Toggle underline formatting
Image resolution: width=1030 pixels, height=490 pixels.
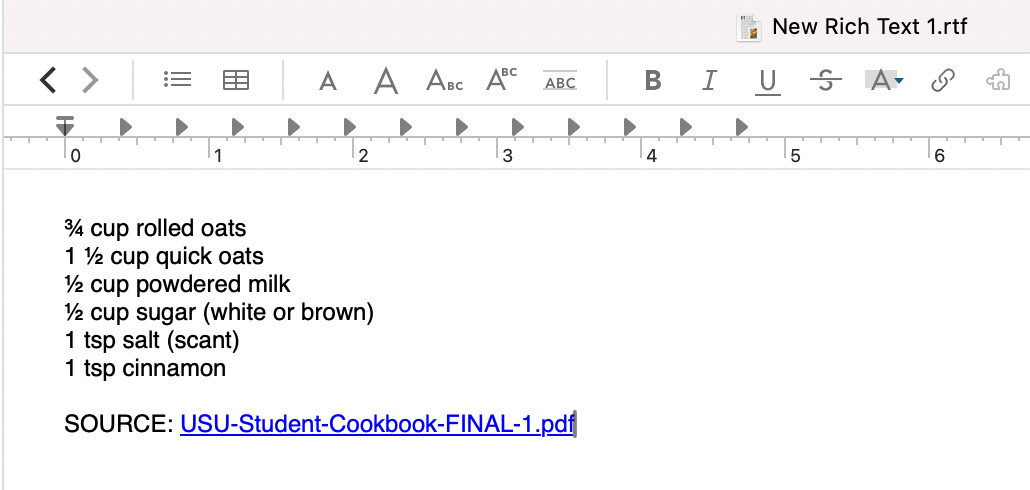(x=767, y=82)
